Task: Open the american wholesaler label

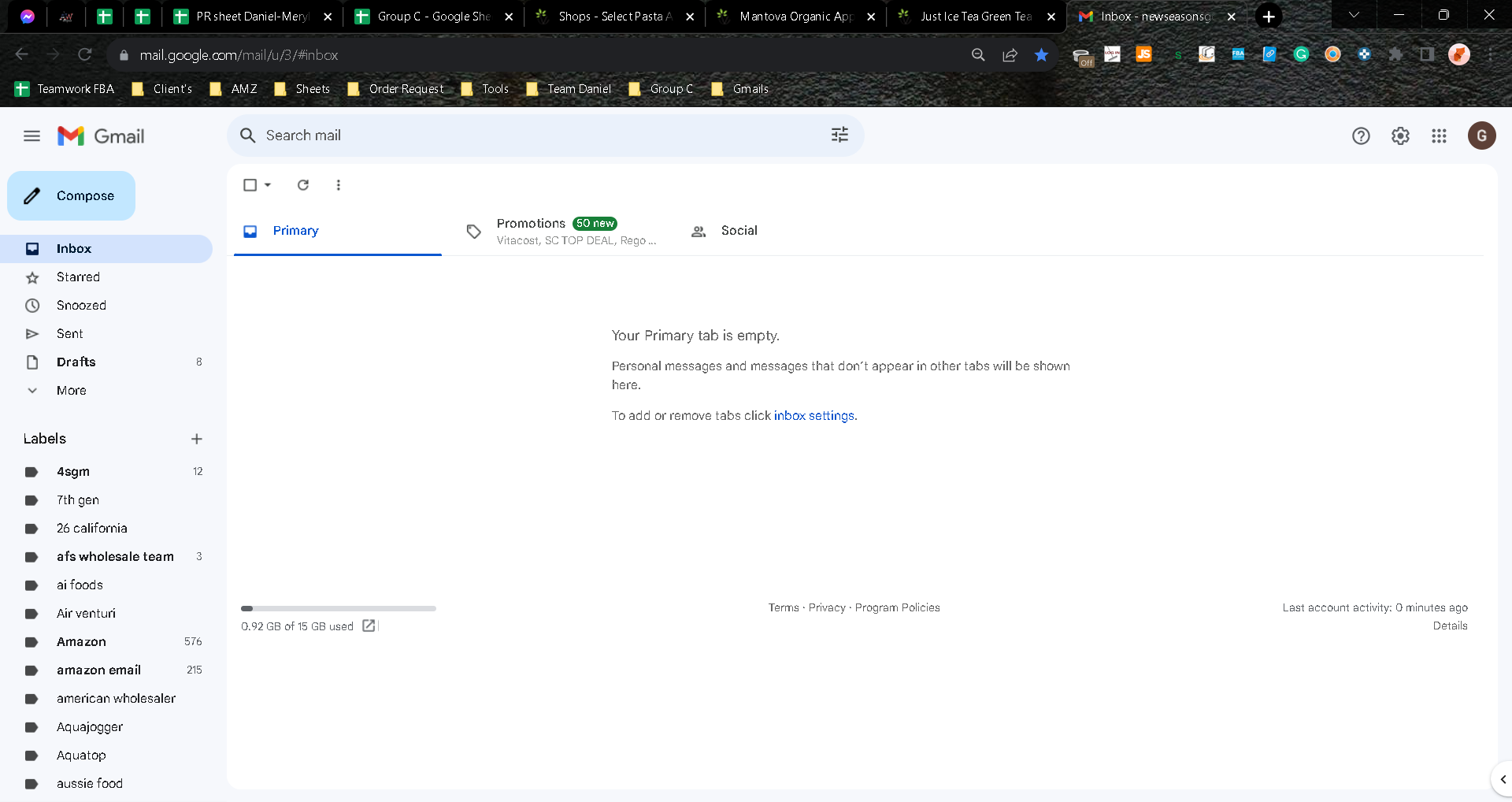Action: 106,699
